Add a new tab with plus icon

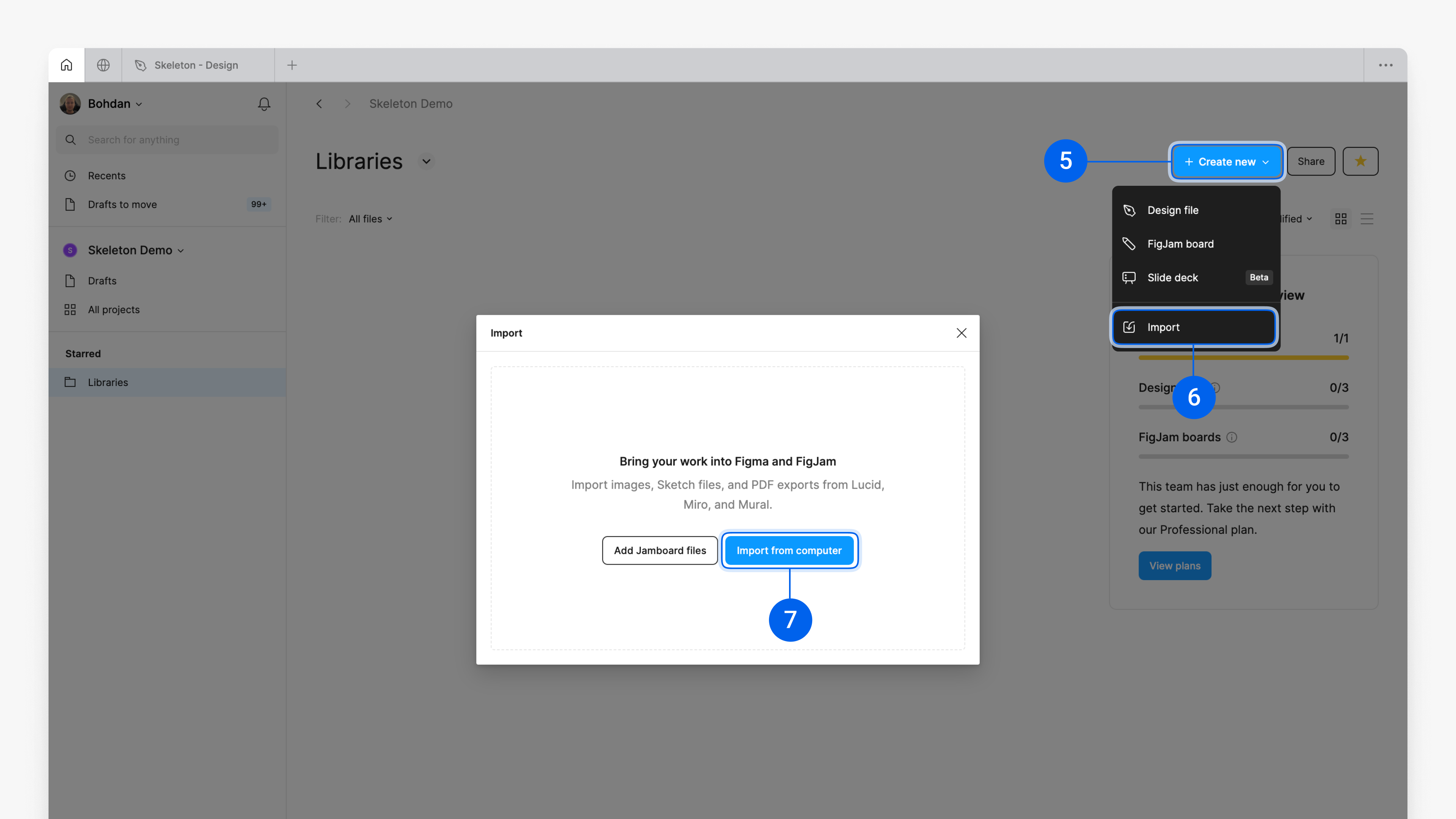pos(292,65)
